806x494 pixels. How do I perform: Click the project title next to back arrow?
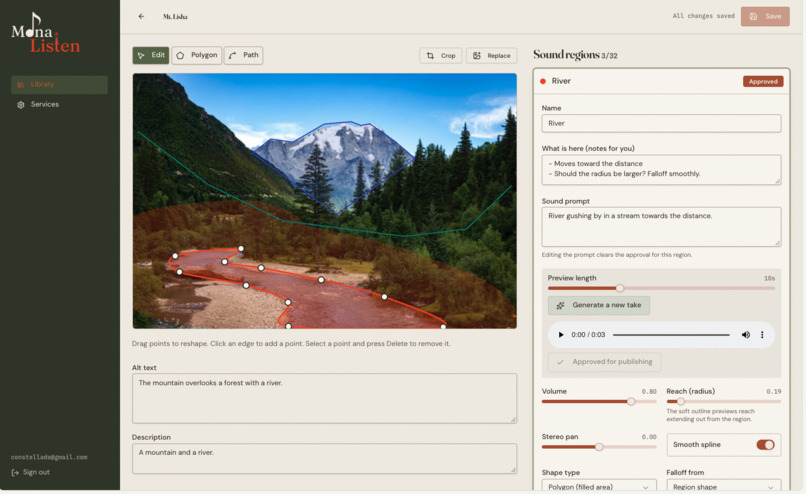point(175,16)
